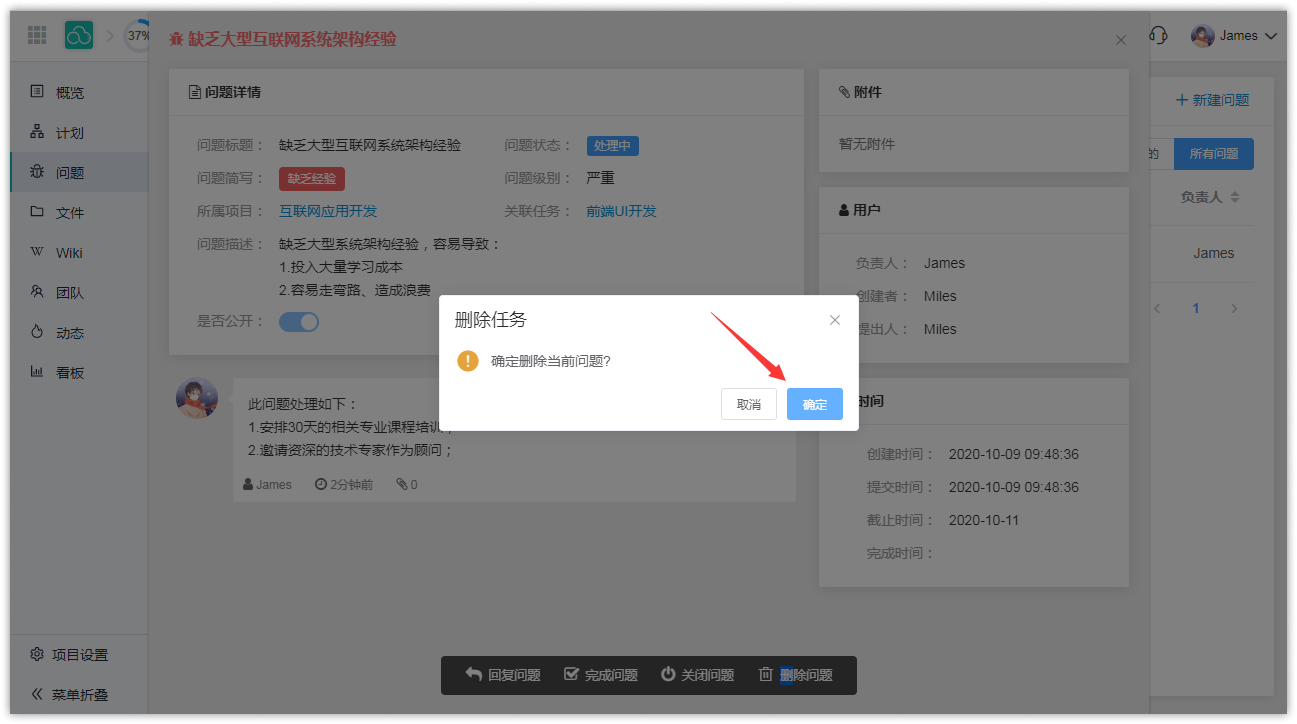The image size is (1297, 724).
Task: Open the James user dropdown
Action: [1235, 36]
